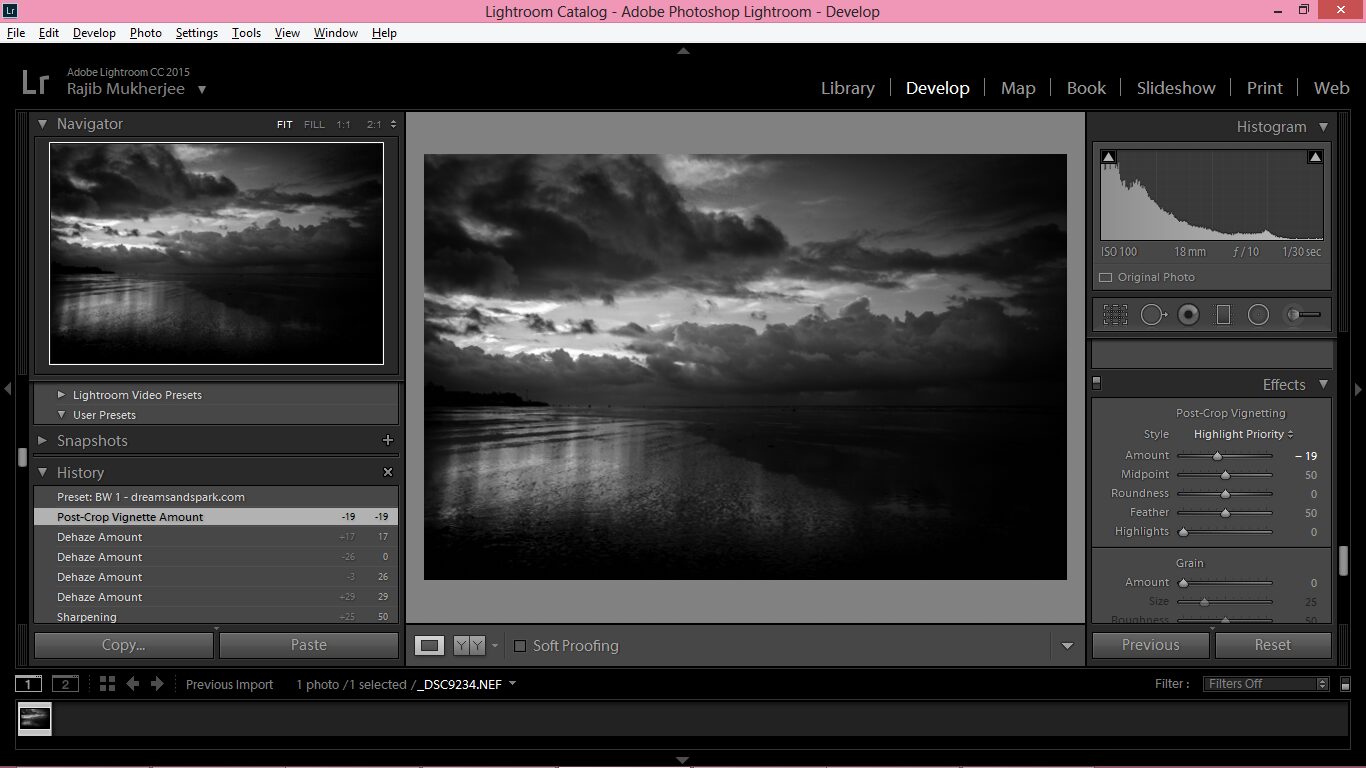The height and width of the screenshot is (768, 1366).
Task: Open the vignette Style Highlight Priority dropdown
Action: coord(1244,434)
